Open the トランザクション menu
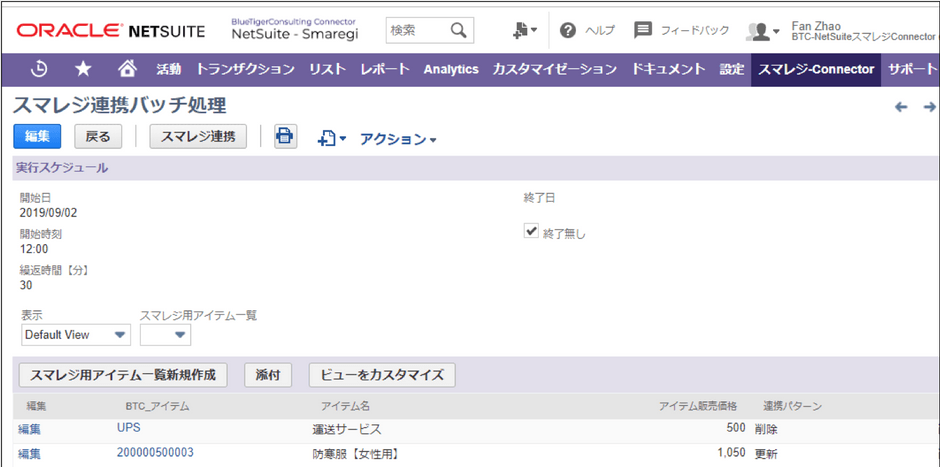 pos(246,70)
